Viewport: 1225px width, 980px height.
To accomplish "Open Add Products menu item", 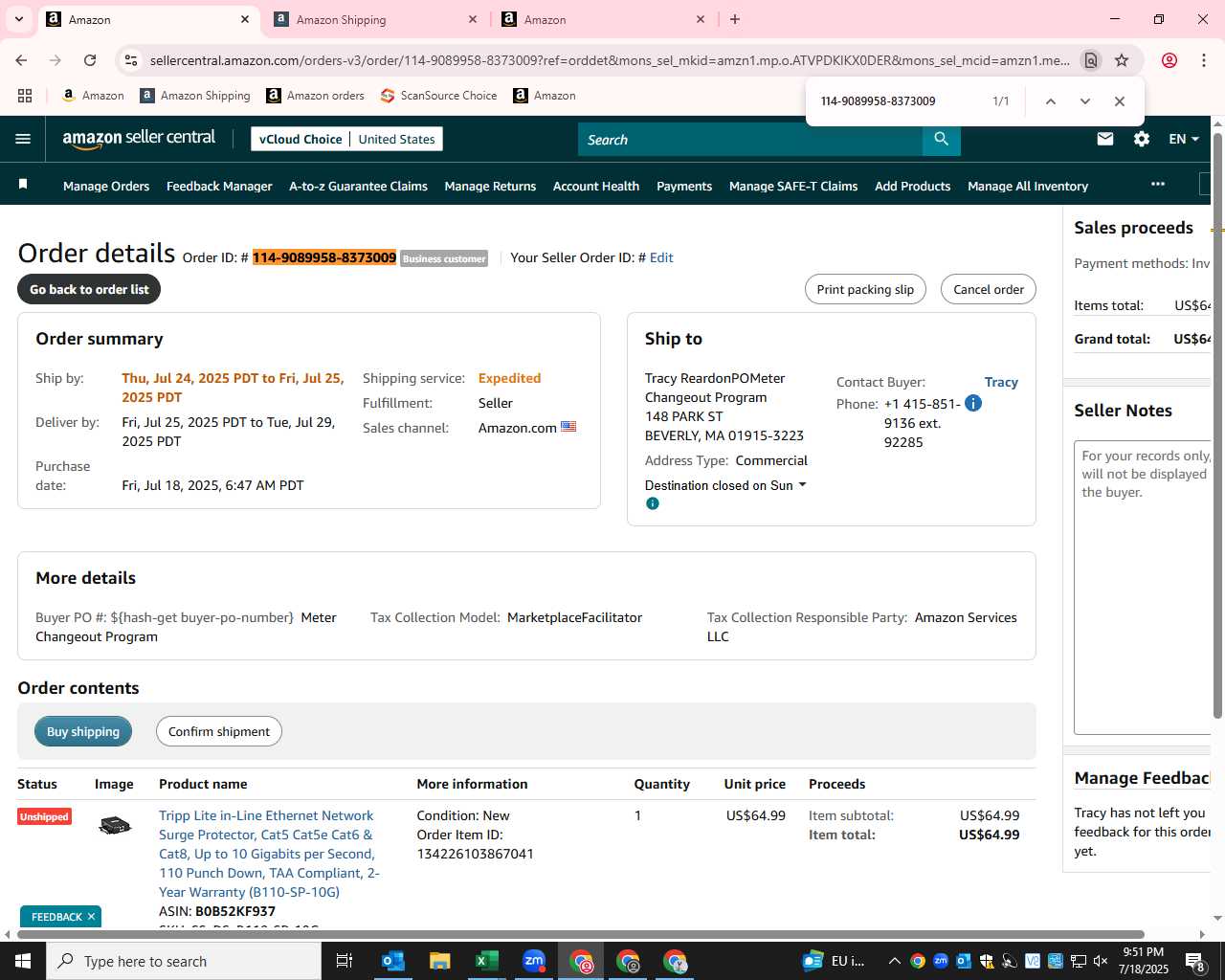I will [912, 186].
